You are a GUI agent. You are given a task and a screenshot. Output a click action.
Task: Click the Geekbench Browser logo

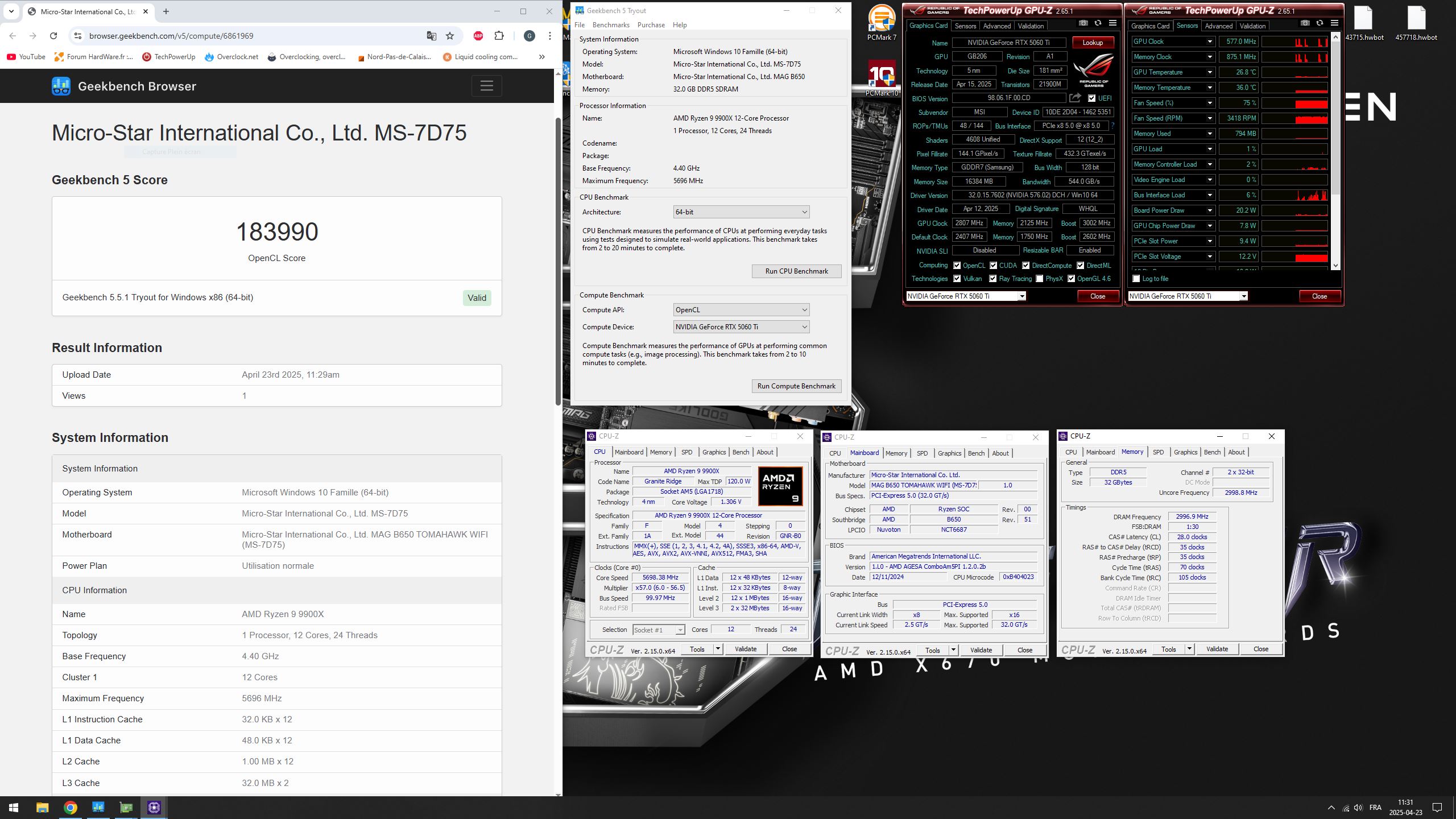tap(61, 86)
